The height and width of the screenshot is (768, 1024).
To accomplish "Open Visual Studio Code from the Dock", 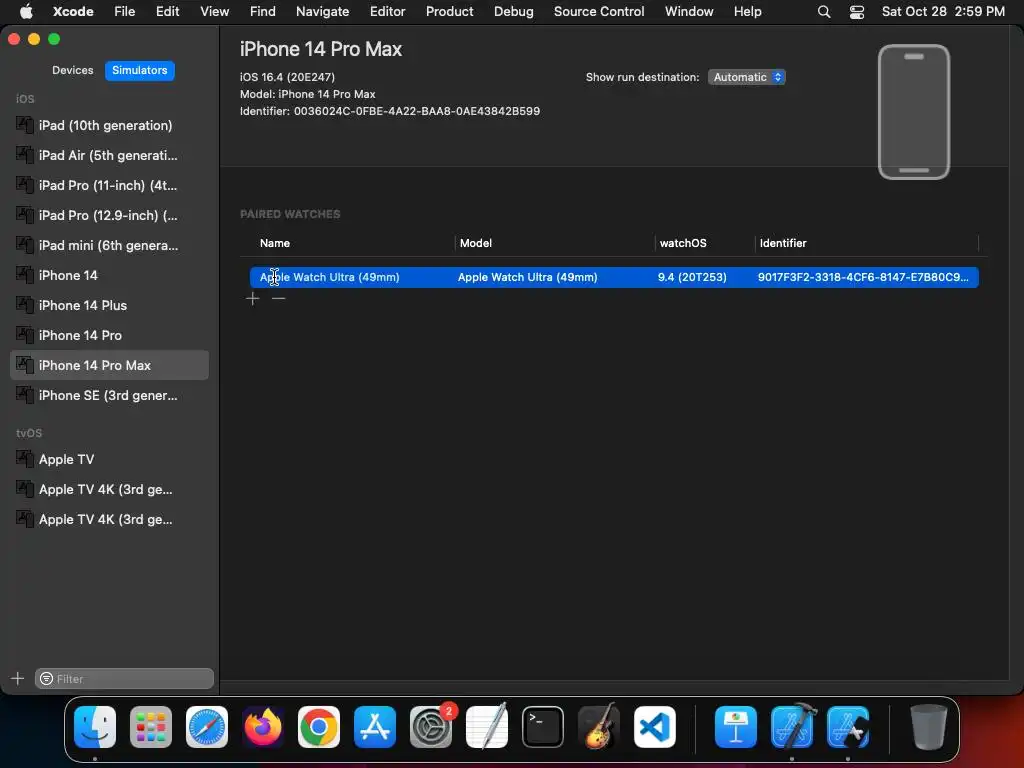I will [654, 727].
